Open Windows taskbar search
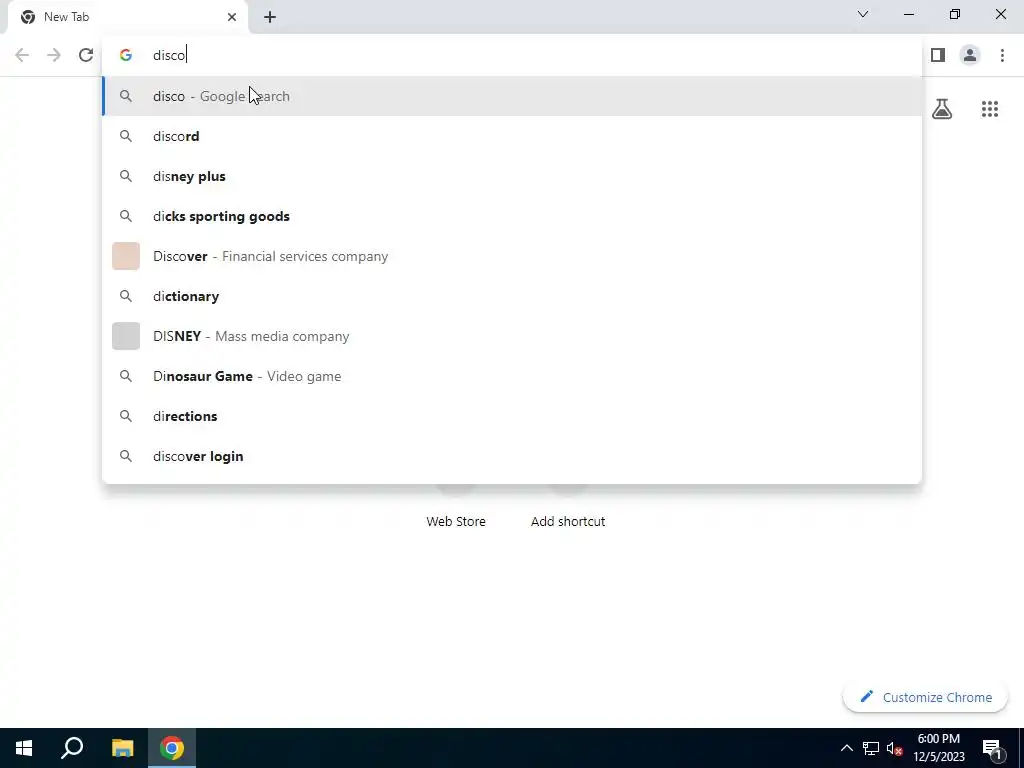Viewport: 1024px width, 768px height. [x=72, y=748]
